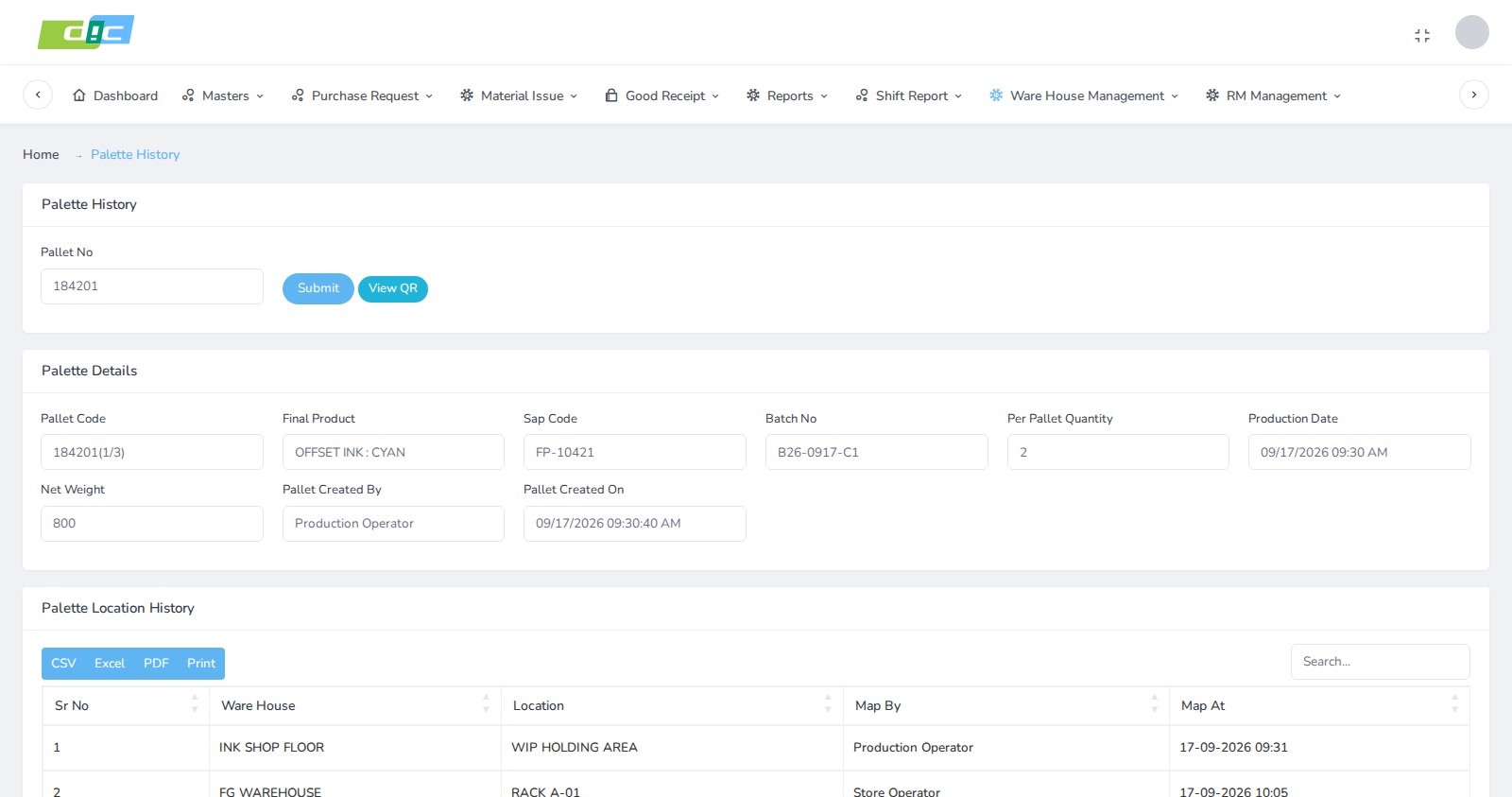Click the RM Management gear icon
Viewport: 1512px width, 797px height.
coord(1212,95)
